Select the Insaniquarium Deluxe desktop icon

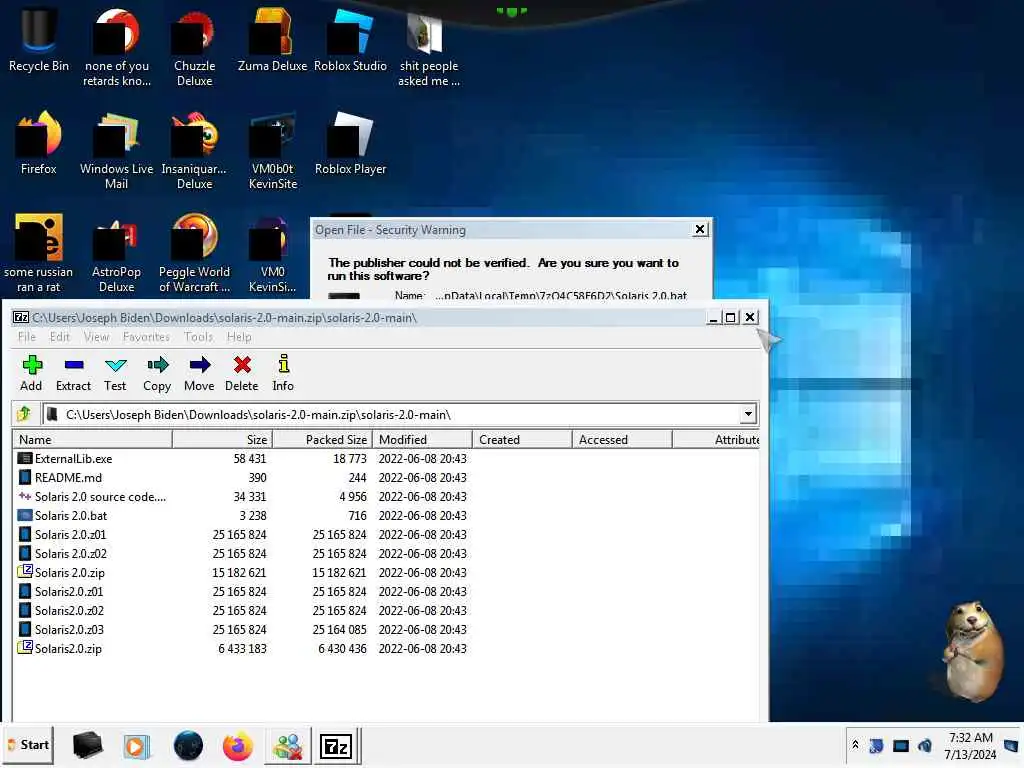[194, 150]
